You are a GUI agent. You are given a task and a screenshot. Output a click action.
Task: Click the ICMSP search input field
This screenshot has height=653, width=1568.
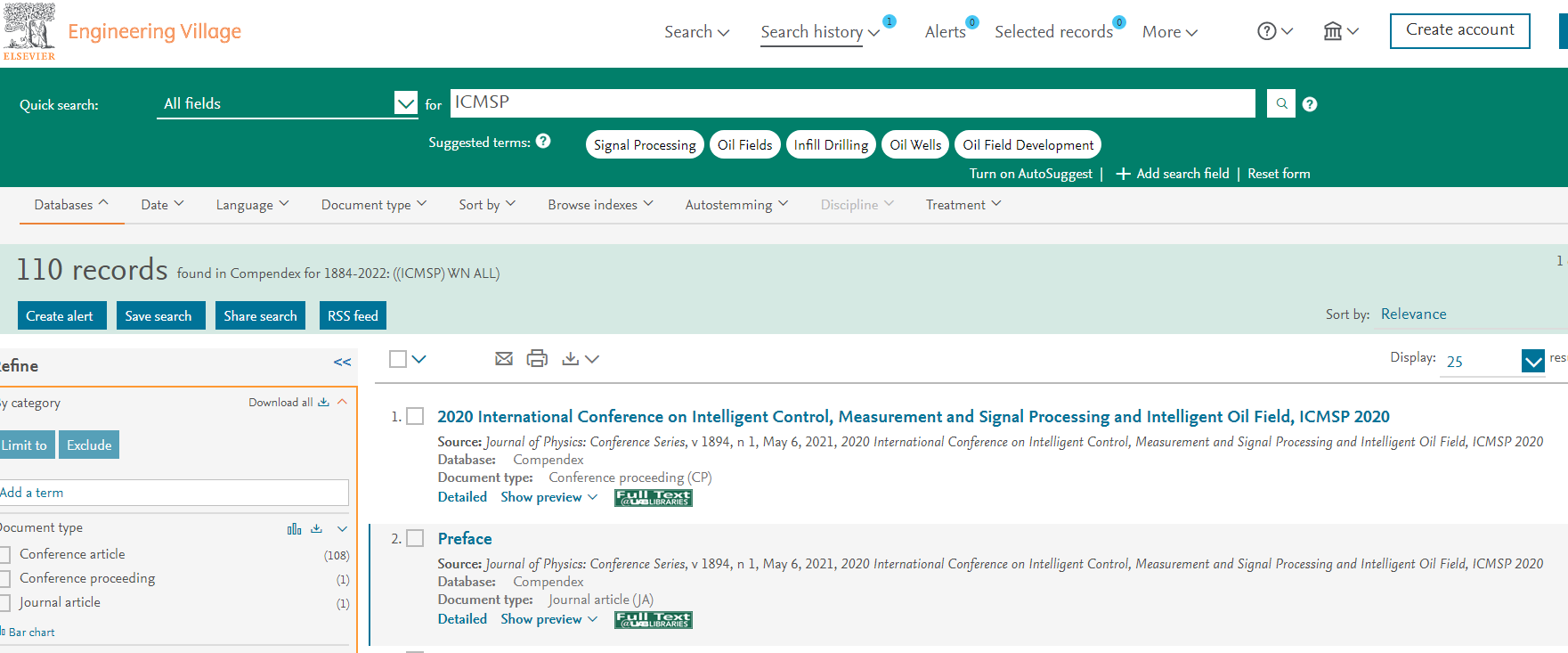pos(853,102)
